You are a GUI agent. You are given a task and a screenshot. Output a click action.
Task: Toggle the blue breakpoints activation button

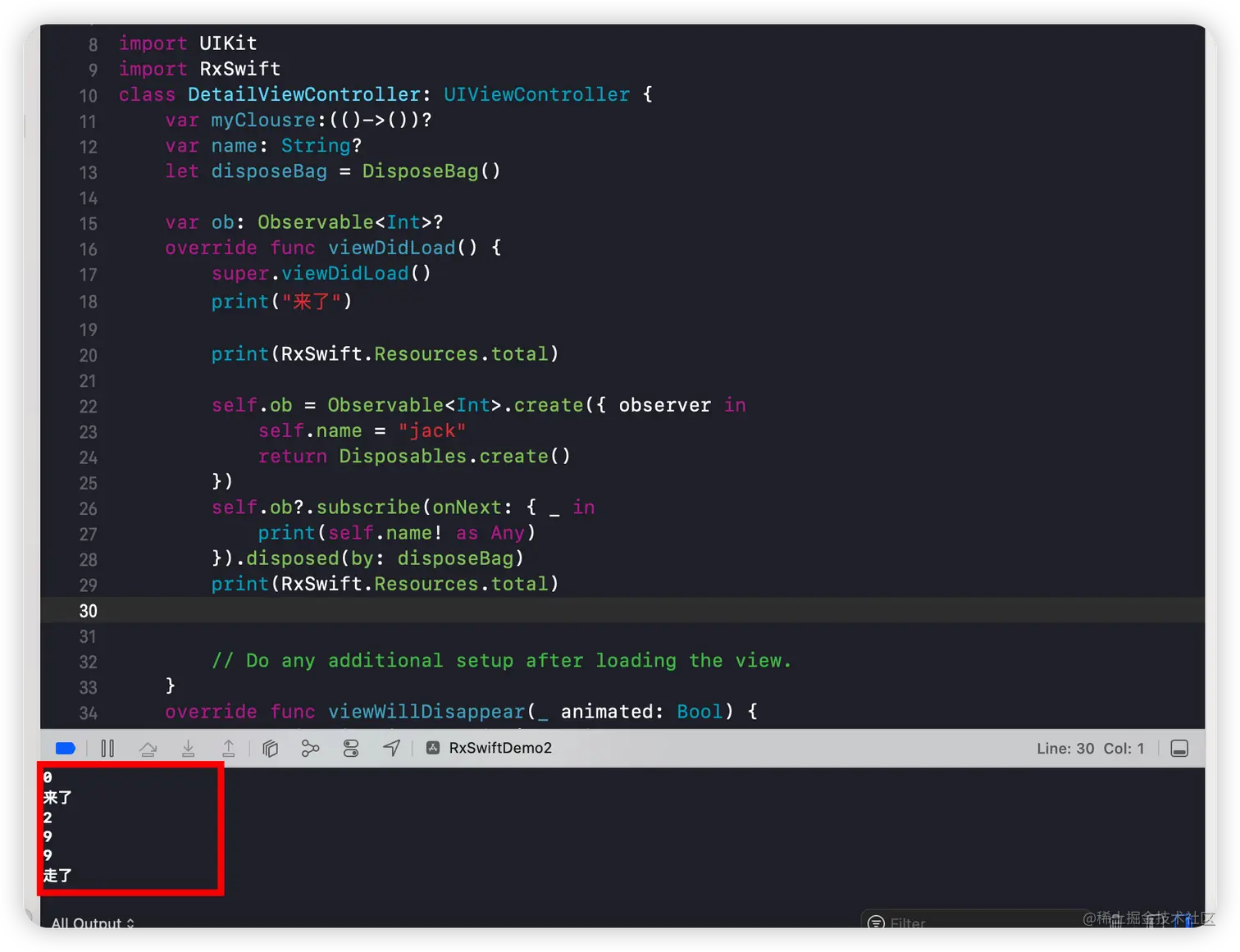pyautogui.click(x=66, y=748)
